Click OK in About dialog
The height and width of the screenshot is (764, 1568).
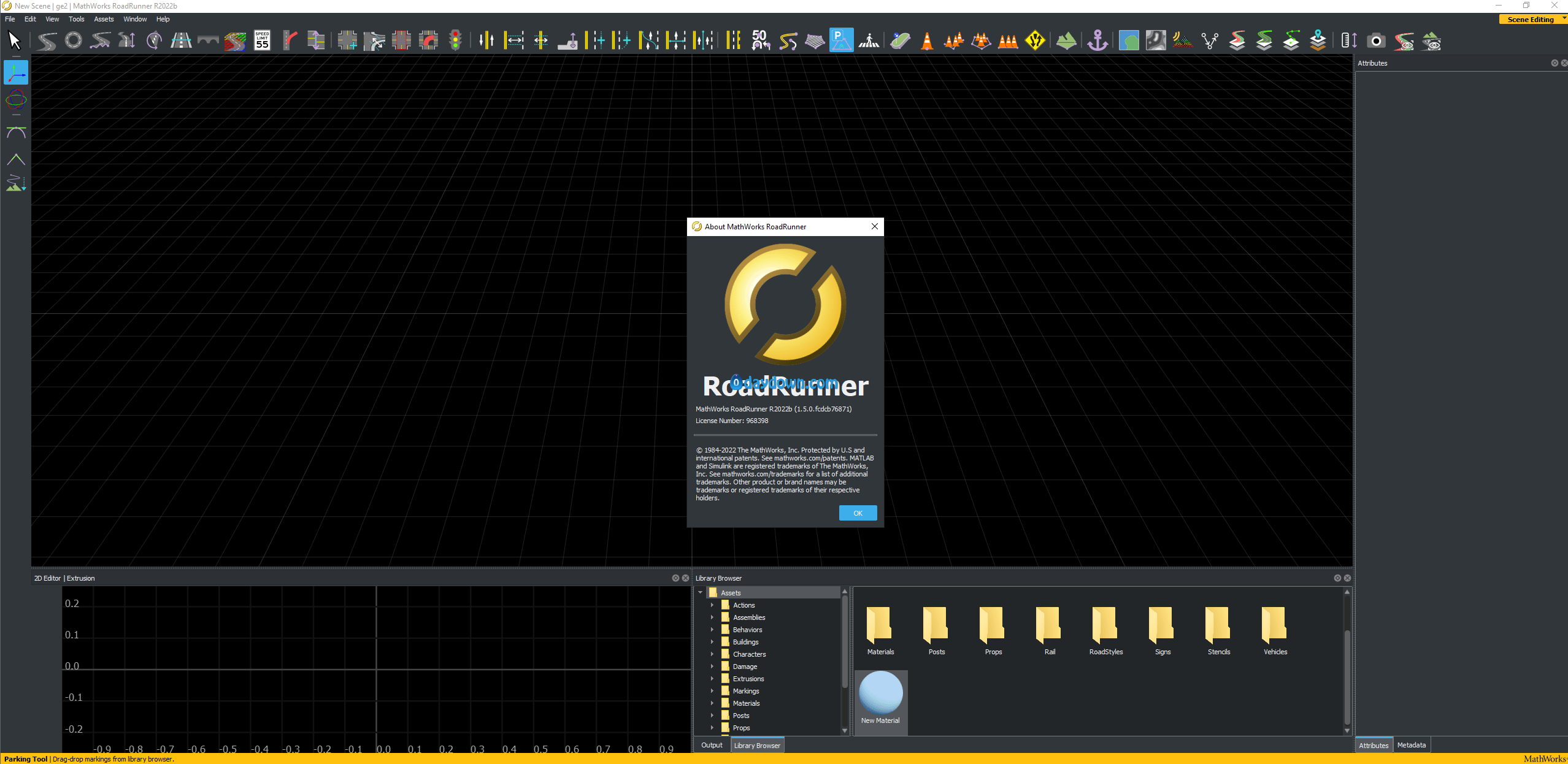point(858,513)
